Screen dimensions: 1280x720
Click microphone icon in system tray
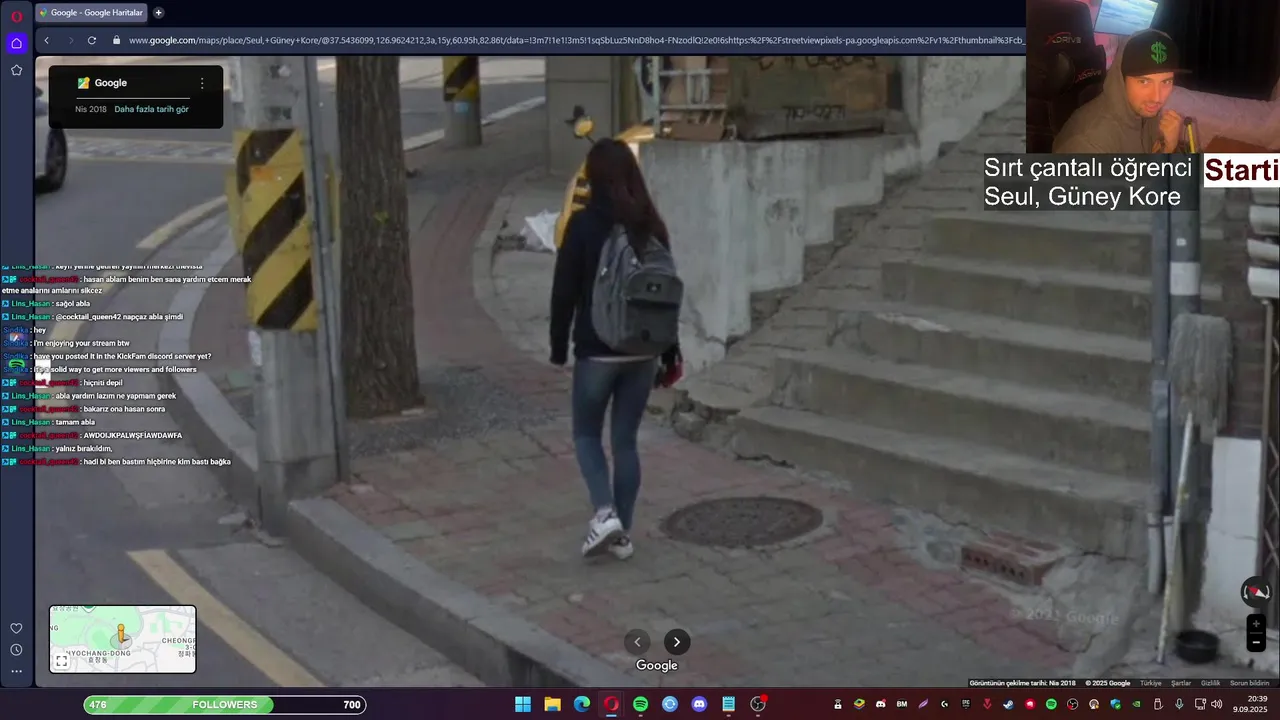(1179, 704)
